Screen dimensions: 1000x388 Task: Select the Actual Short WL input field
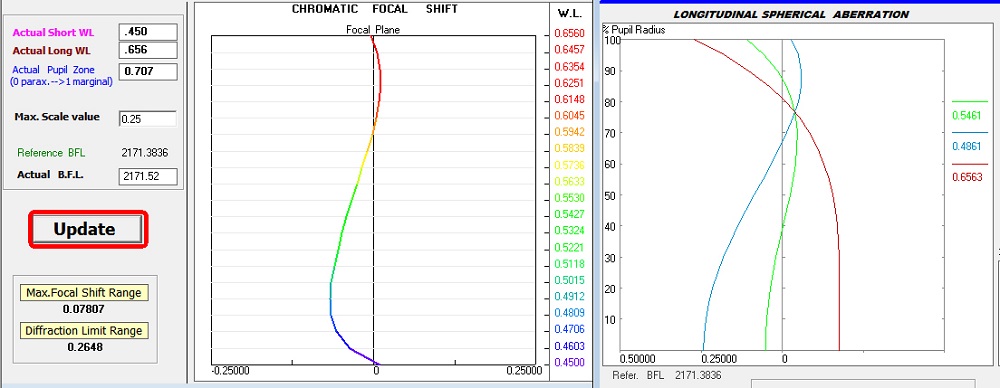(148, 32)
